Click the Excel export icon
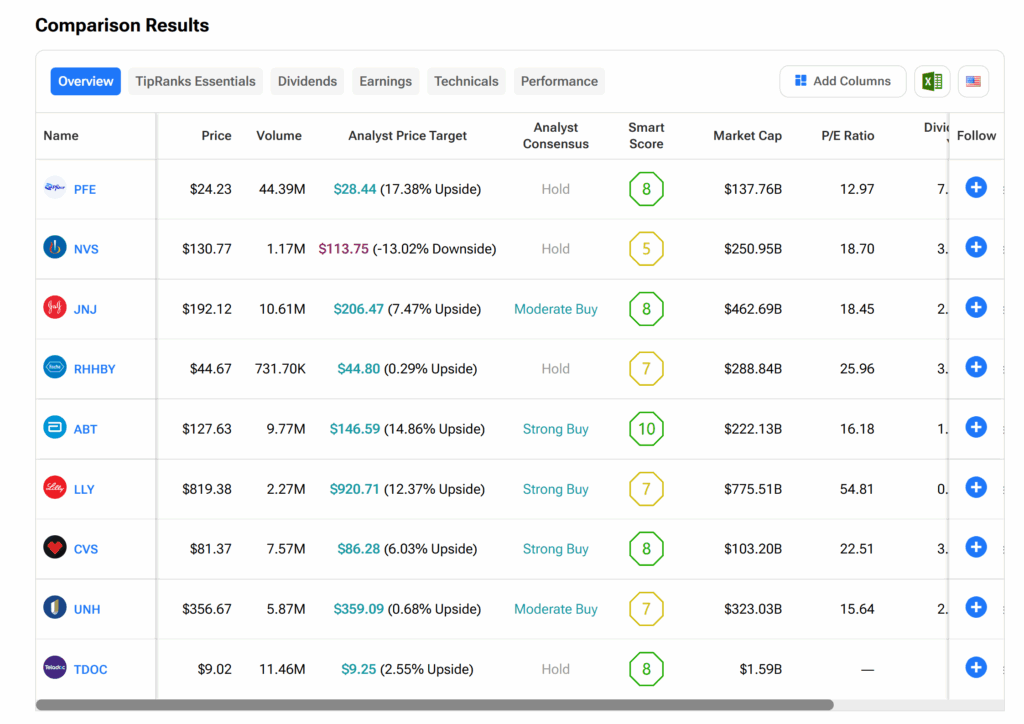The image size is (1024, 724). tap(932, 82)
